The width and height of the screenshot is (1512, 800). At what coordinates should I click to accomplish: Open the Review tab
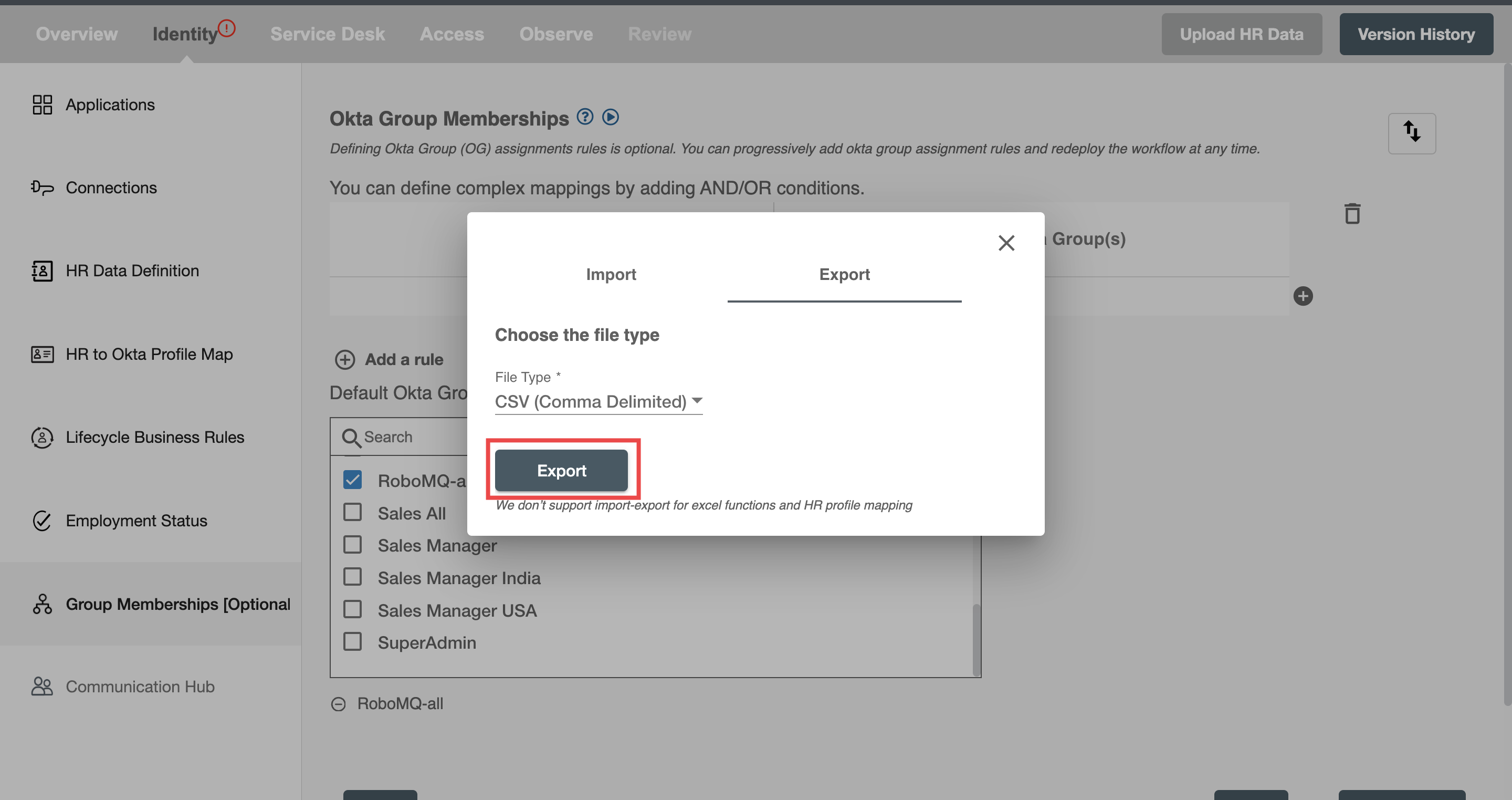click(x=660, y=34)
